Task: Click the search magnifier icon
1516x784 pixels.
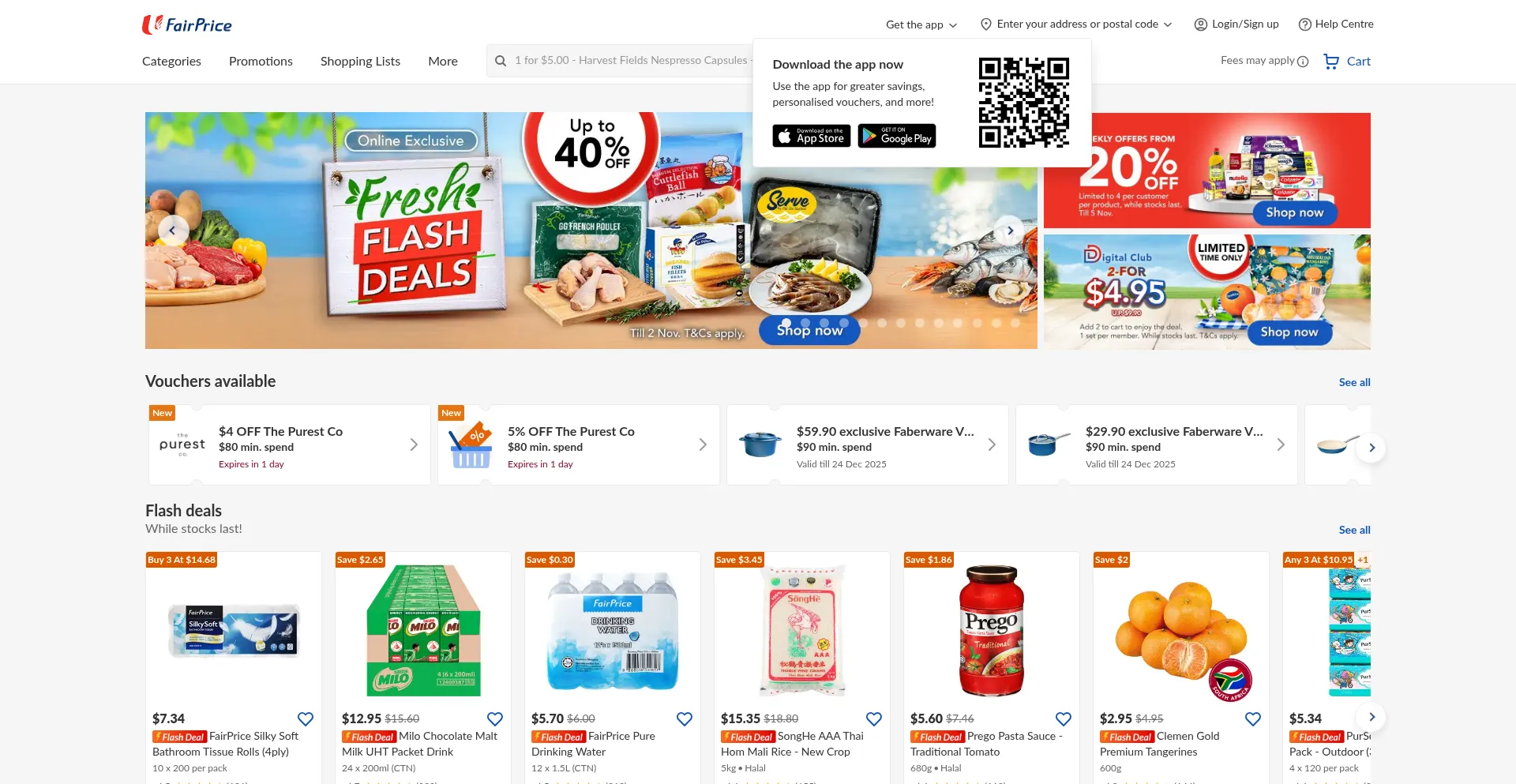Action: point(501,61)
